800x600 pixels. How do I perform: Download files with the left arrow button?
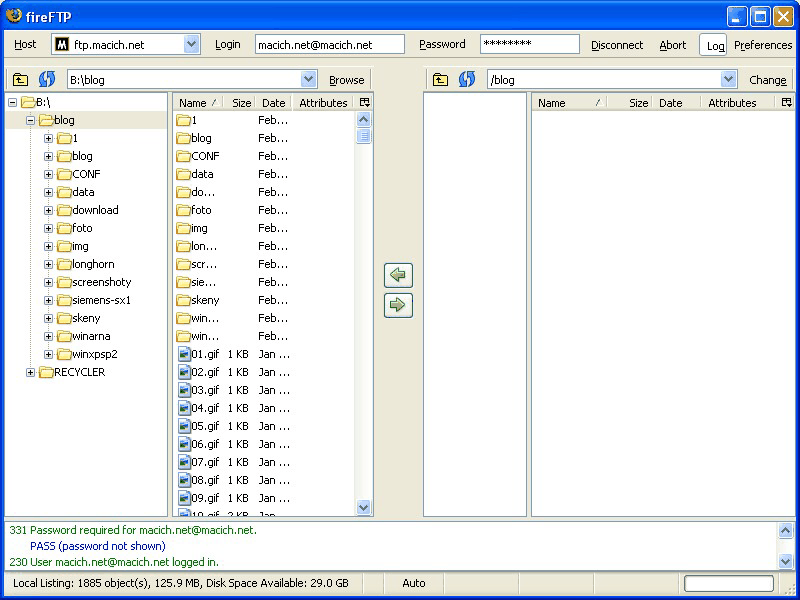[398, 275]
